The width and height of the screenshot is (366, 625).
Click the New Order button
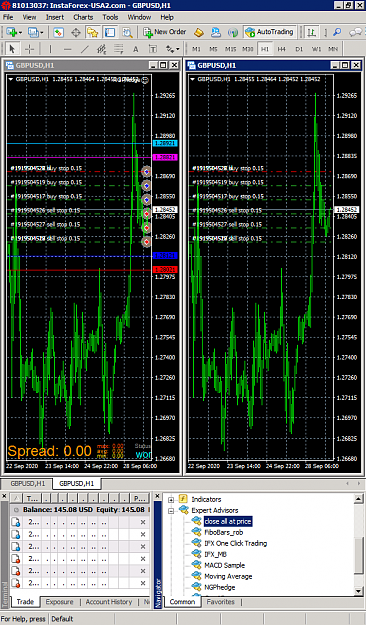(165, 32)
